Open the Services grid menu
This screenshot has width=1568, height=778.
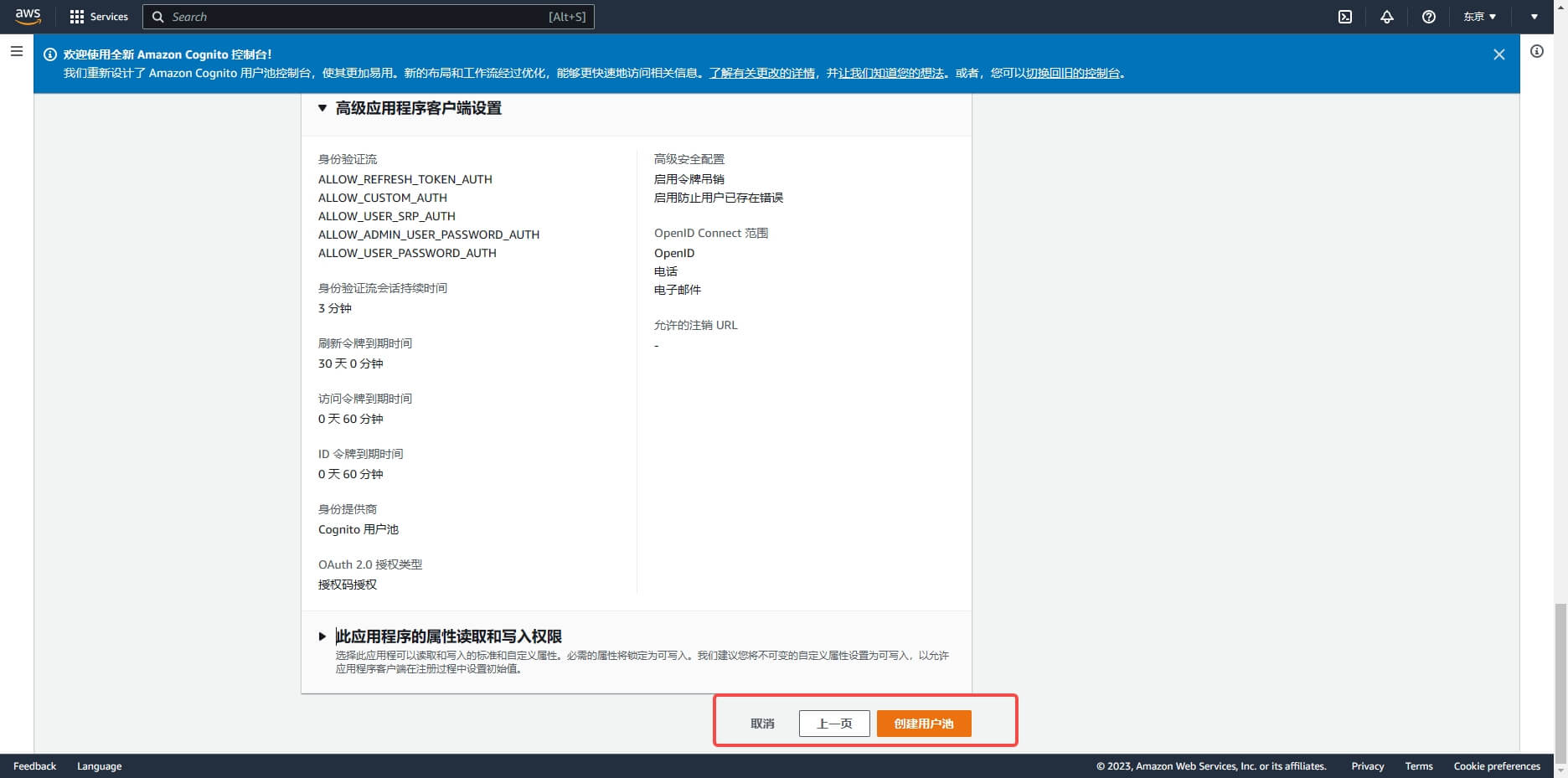point(98,17)
